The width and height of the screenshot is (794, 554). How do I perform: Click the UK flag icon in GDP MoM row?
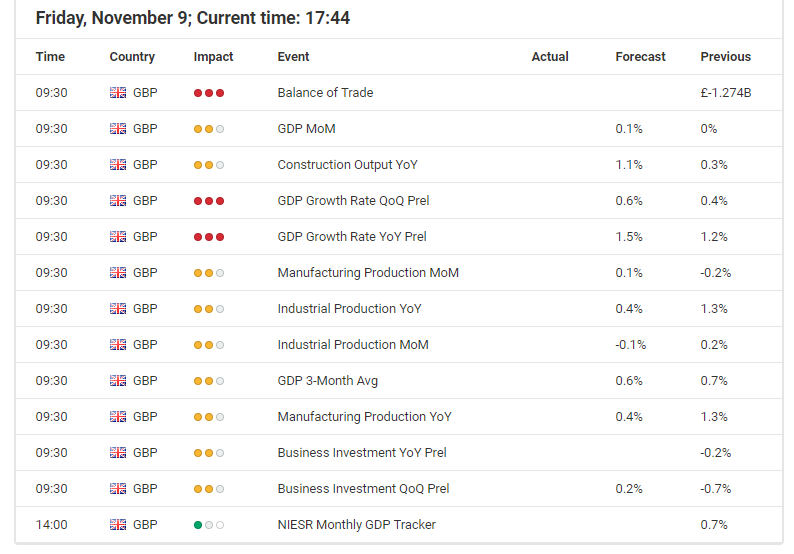pyautogui.click(x=118, y=129)
